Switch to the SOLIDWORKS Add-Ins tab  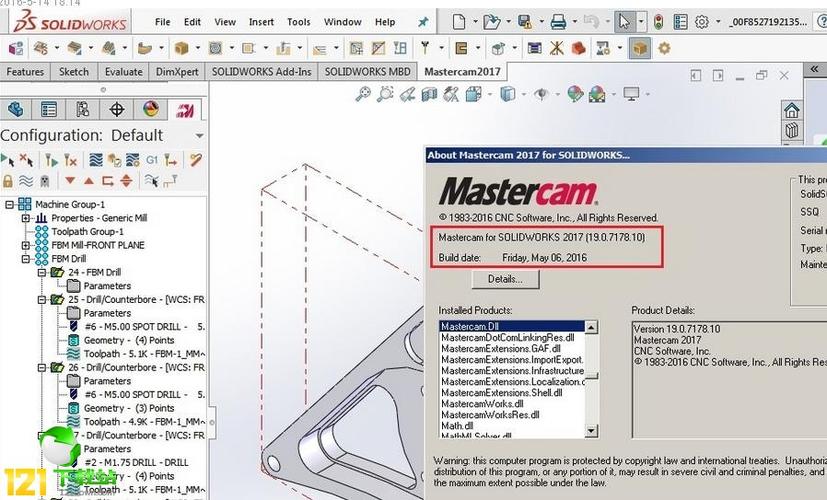[x=262, y=72]
